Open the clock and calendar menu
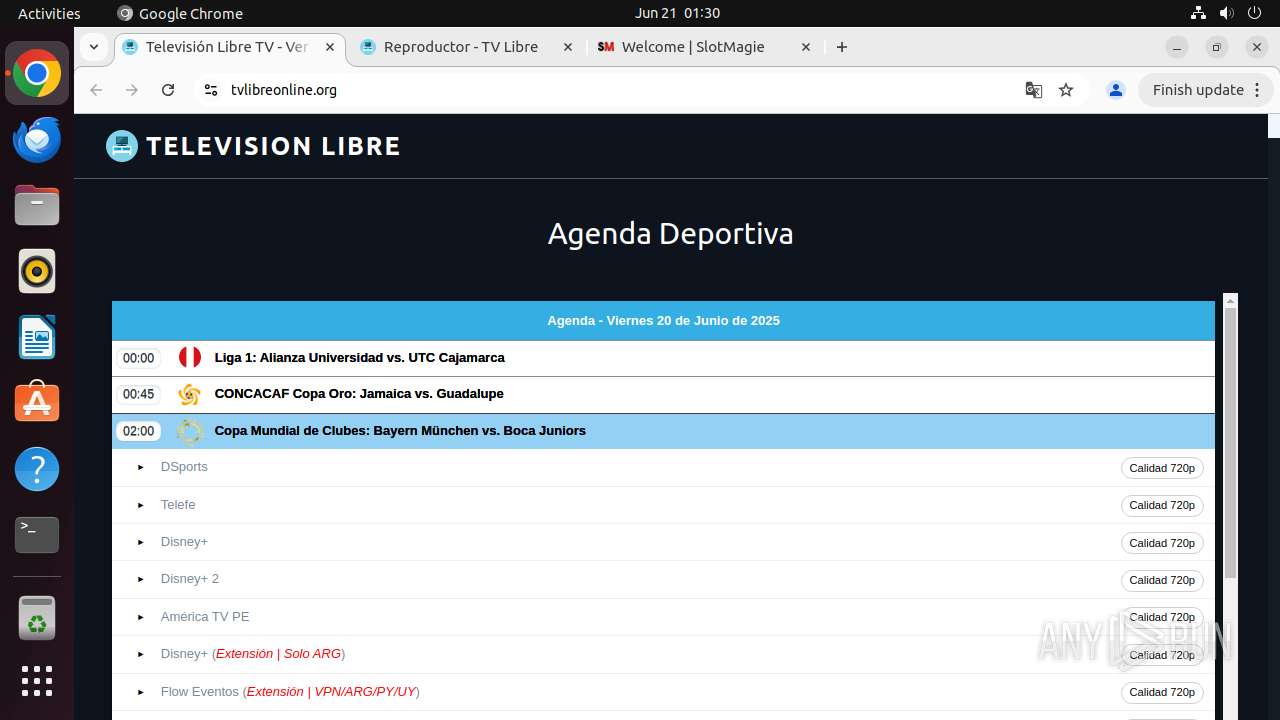The height and width of the screenshot is (720, 1280). [677, 13]
